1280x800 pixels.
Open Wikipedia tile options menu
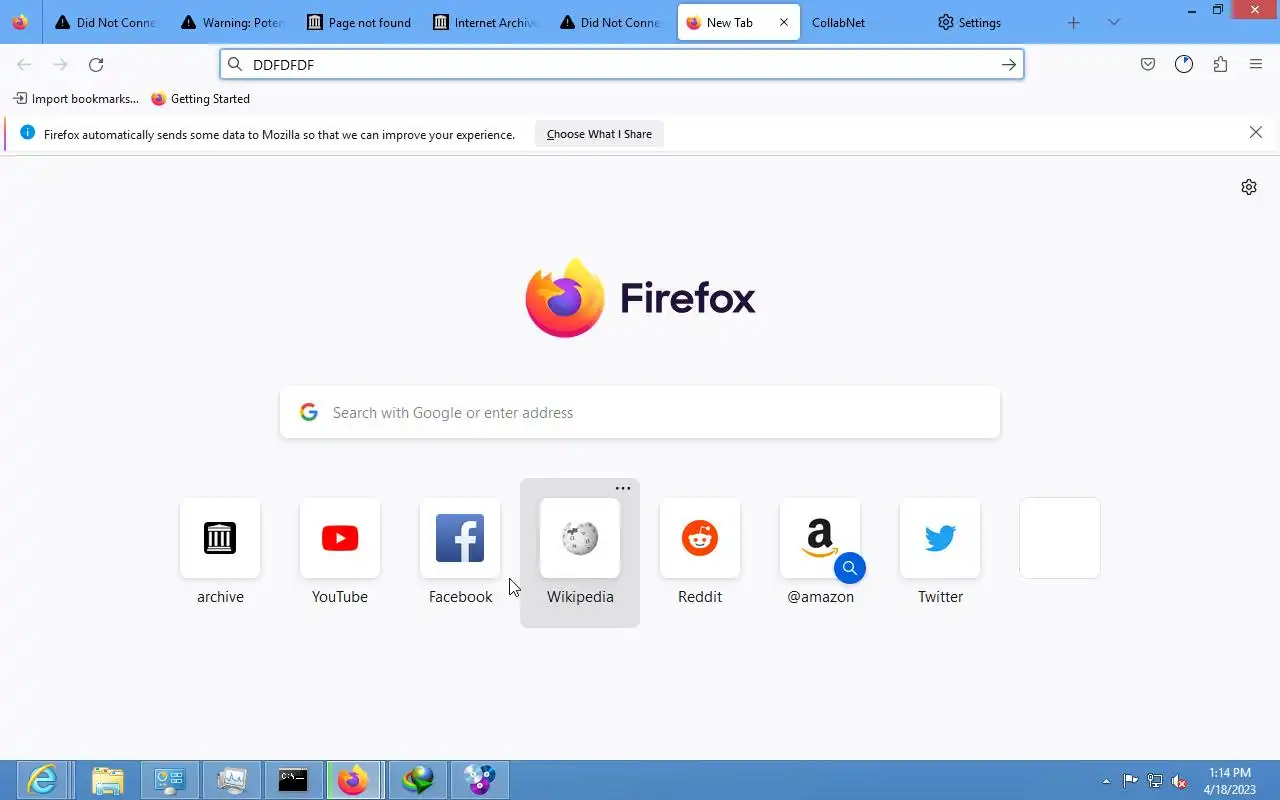click(623, 488)
